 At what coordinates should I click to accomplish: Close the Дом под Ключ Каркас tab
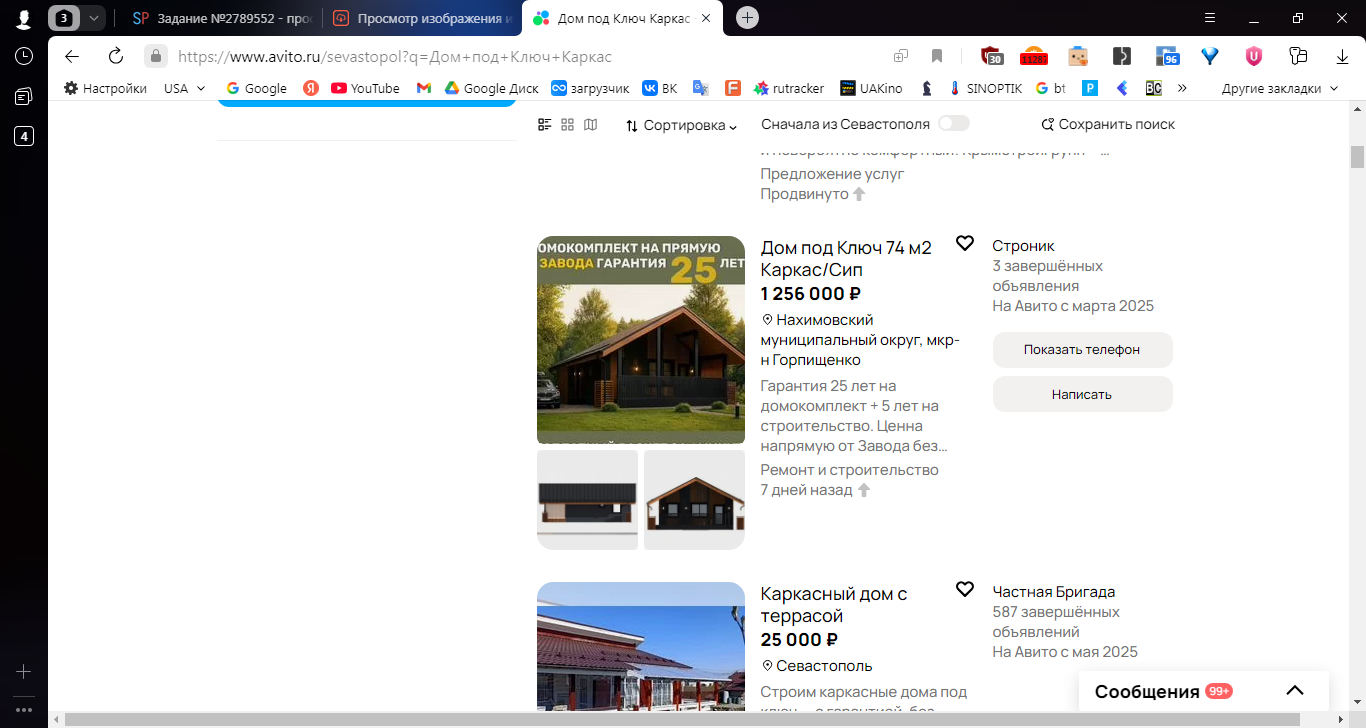point(707,18)
